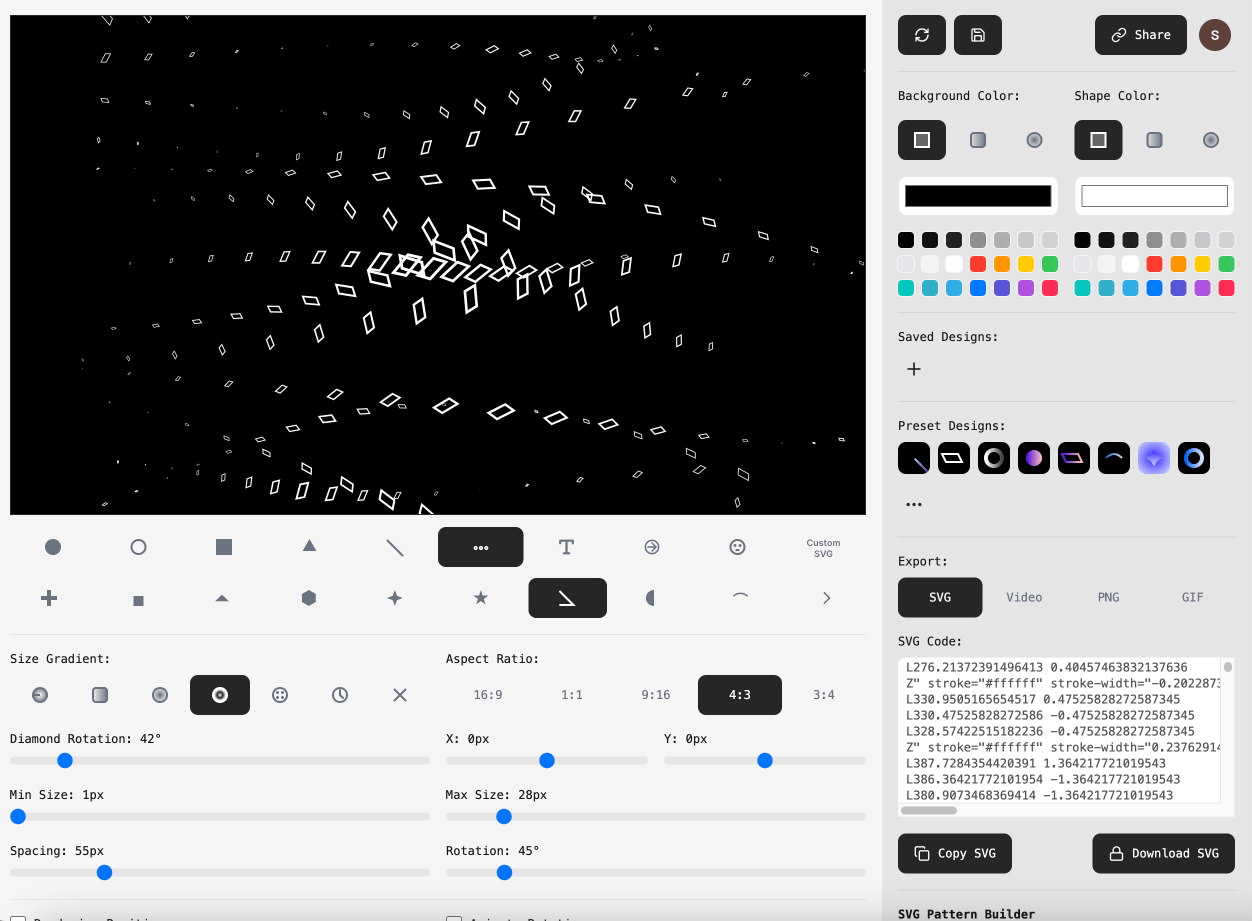Image resolution: width=1252 pixels, height=921 pixels.
Task: Switch export format to PNG
Action: [x=1108, y=597]
